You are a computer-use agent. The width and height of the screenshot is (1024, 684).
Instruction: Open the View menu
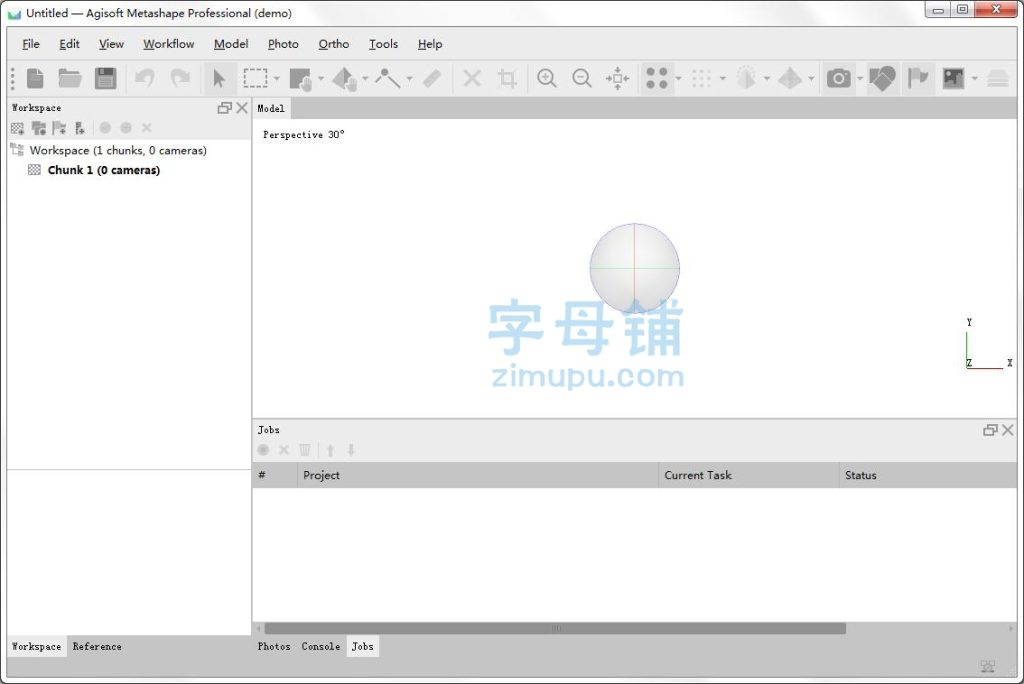[111, 44]
